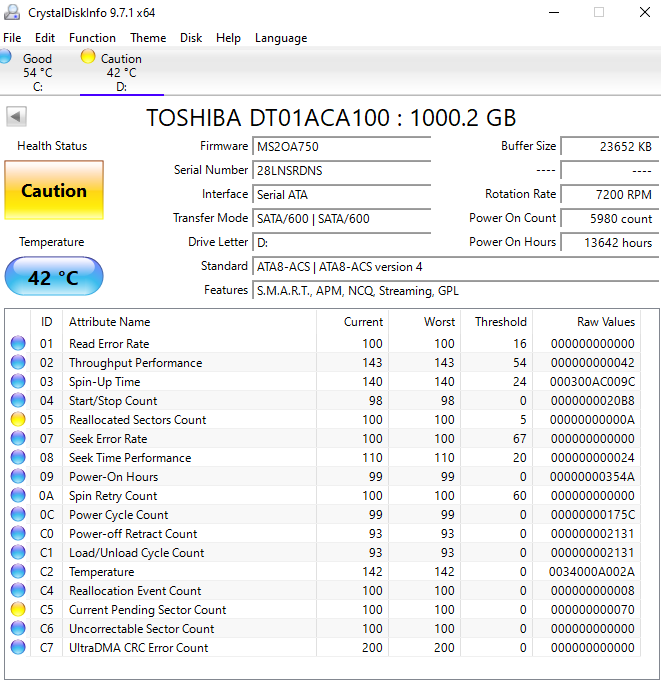Viewport: 661px width, 684px height.
Task: Click the 42 °C temperature button
Action: (x=54, y=276)
